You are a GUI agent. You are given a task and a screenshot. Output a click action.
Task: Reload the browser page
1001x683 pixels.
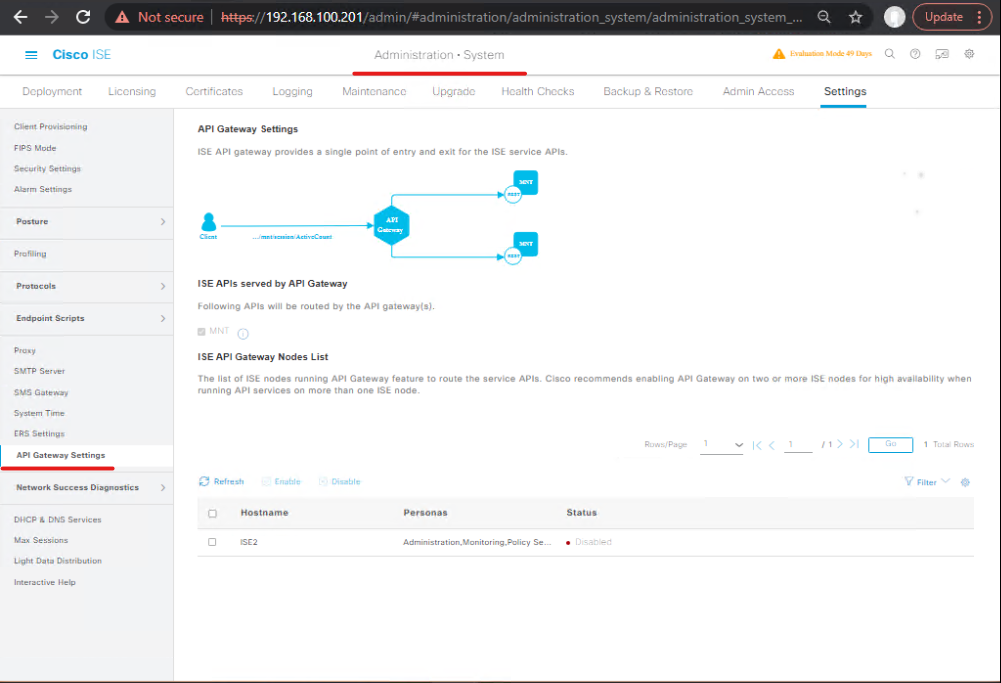point(83,17)
